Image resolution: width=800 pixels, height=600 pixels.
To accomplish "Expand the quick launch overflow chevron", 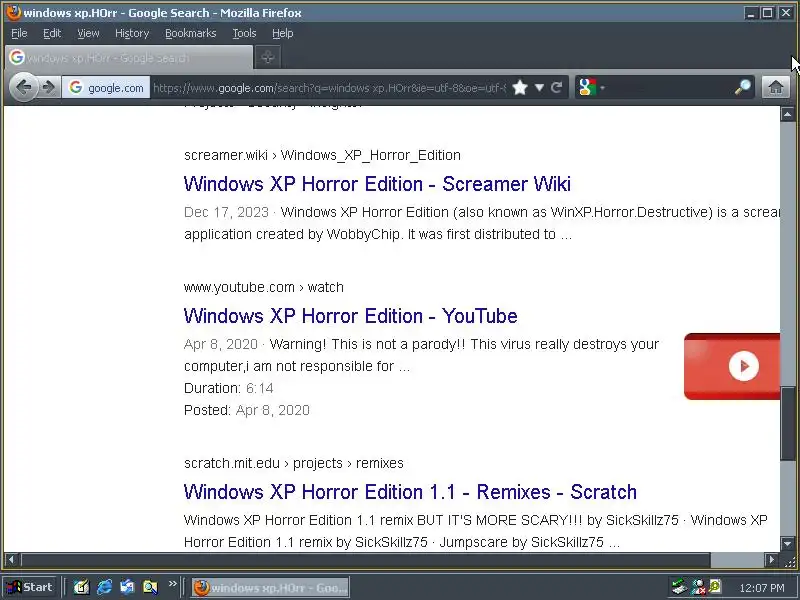I will click(172, 583).
